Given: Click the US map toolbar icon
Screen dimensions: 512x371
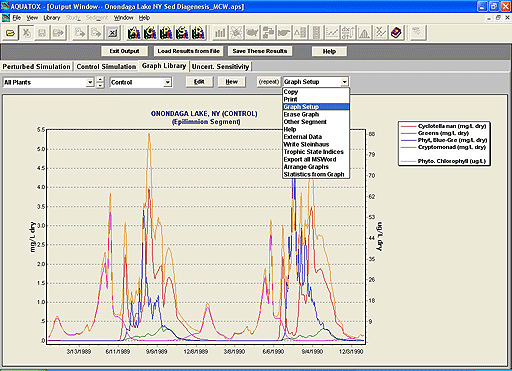Looking at the screenshot, I should 252,33.
